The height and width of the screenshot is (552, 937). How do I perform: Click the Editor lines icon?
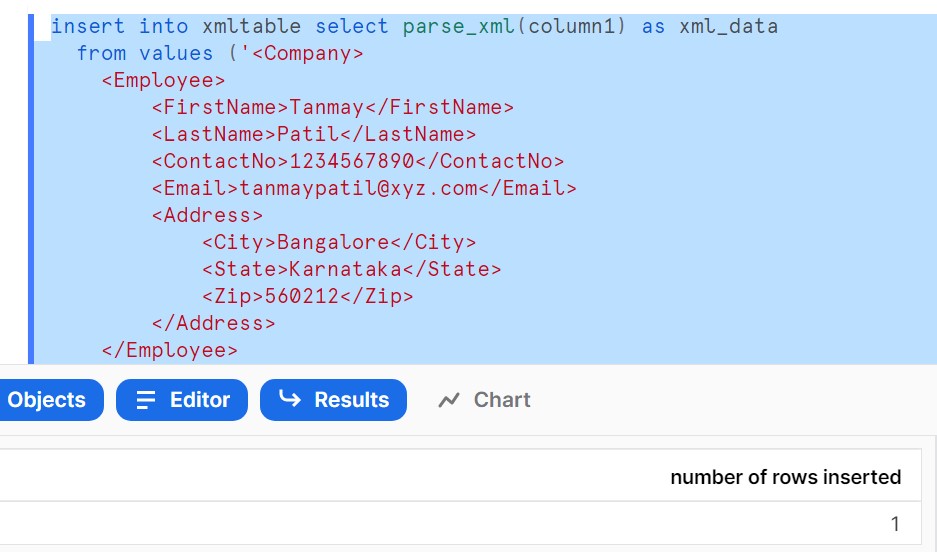[x=146, y=400]
